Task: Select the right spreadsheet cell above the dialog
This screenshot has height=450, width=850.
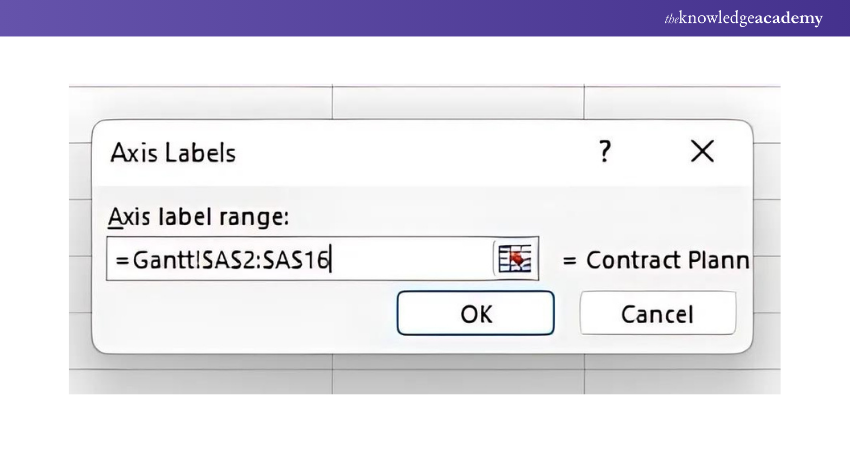Action: pyautogui.click(x=680, y=102)
